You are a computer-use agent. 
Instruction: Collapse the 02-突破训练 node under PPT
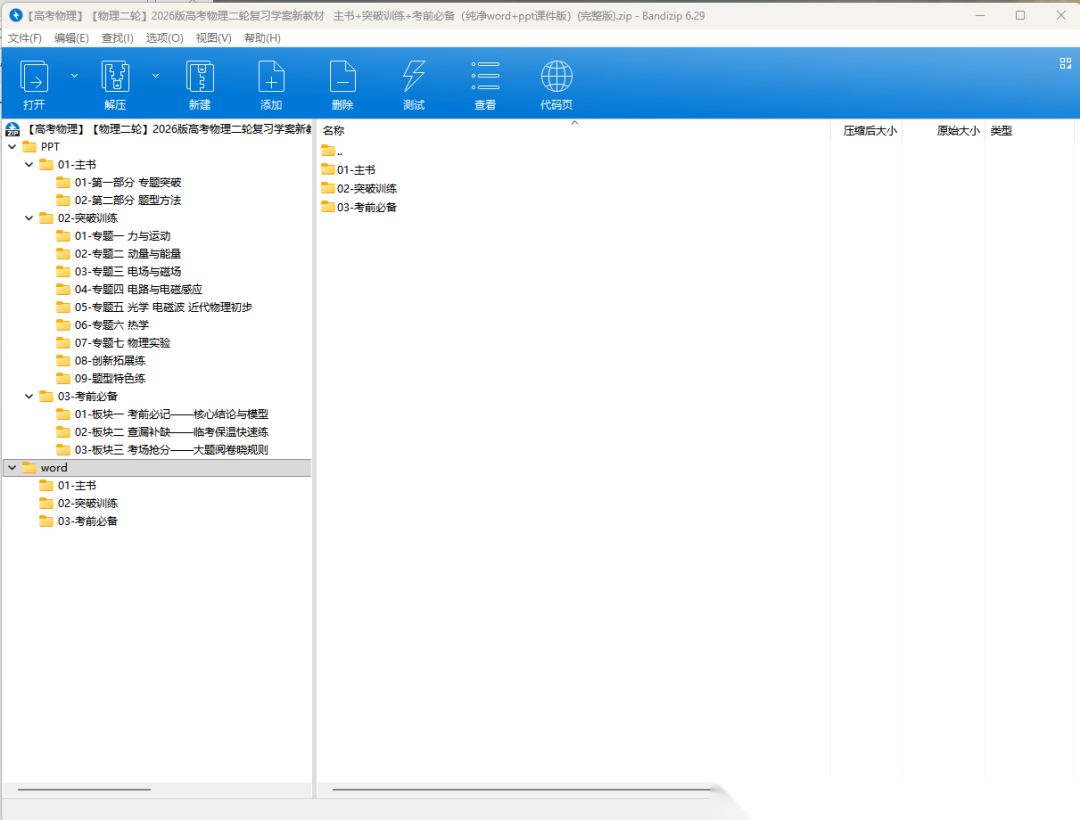pos(29,218)
